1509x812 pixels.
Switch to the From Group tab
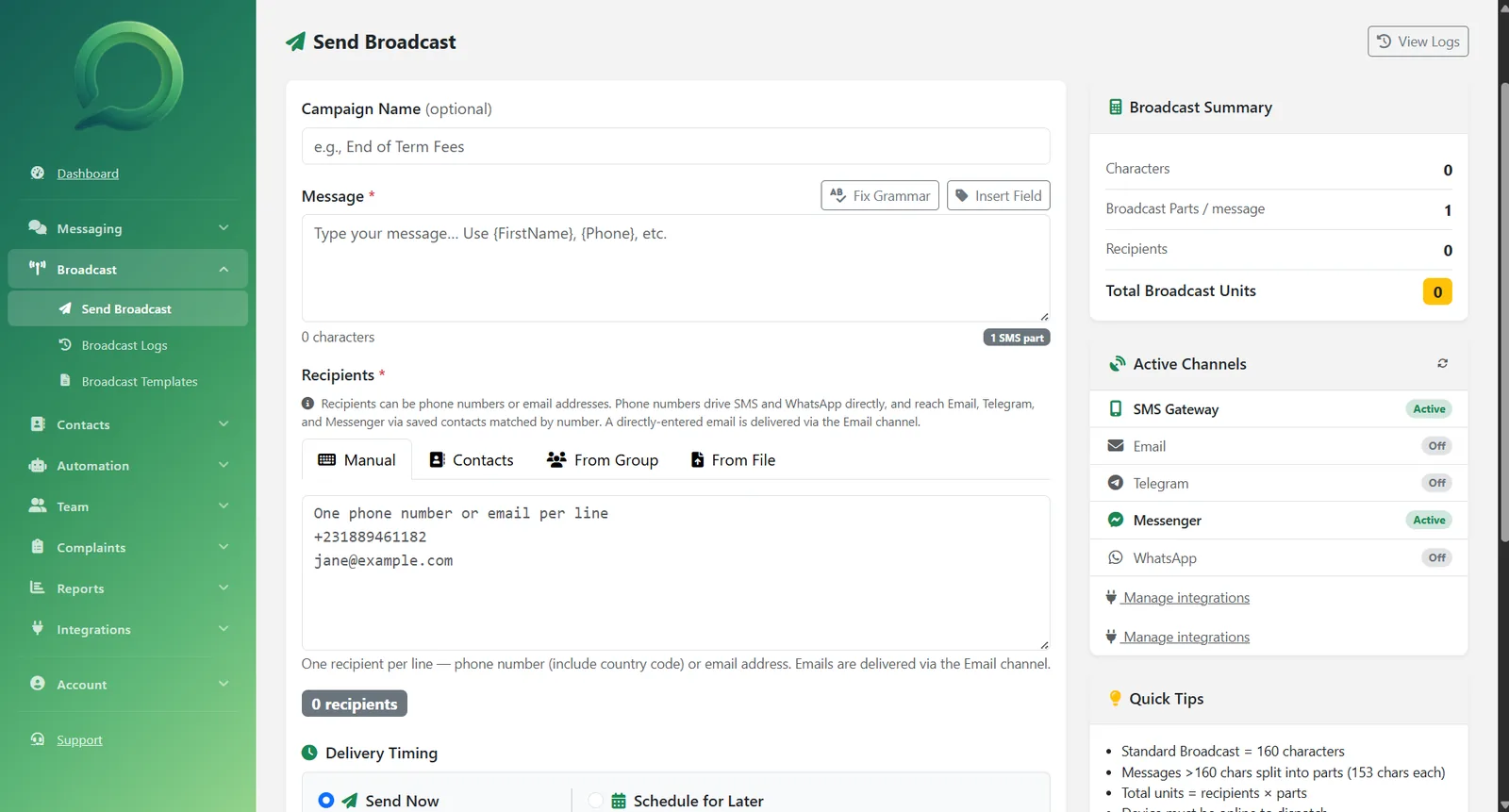pos(603,459)
